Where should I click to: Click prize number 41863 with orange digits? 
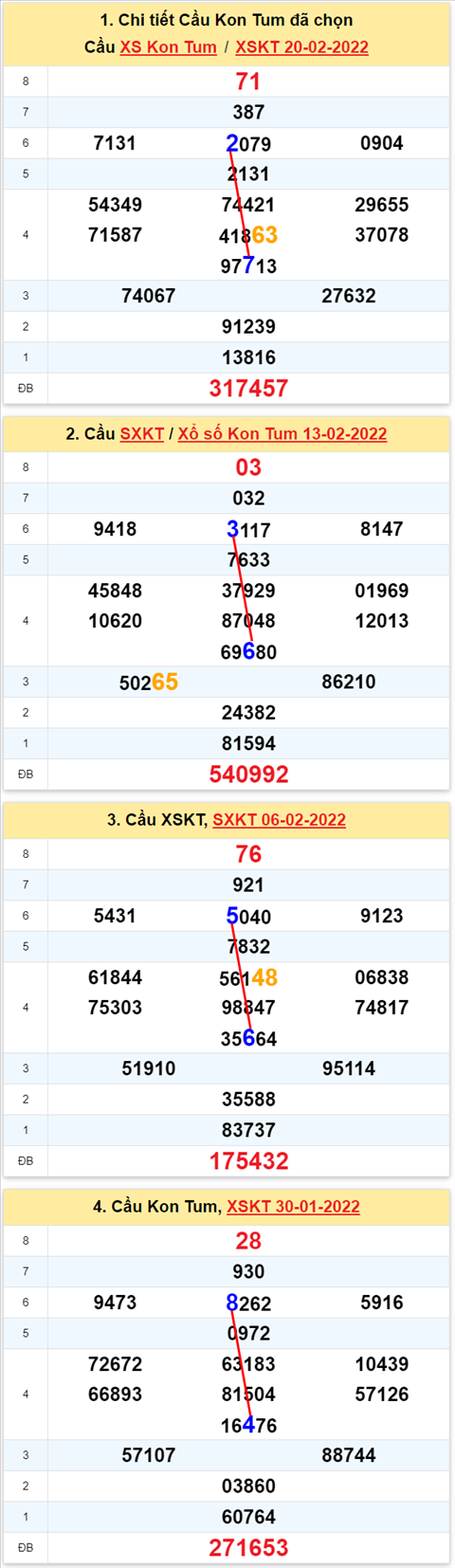(248, 235)
